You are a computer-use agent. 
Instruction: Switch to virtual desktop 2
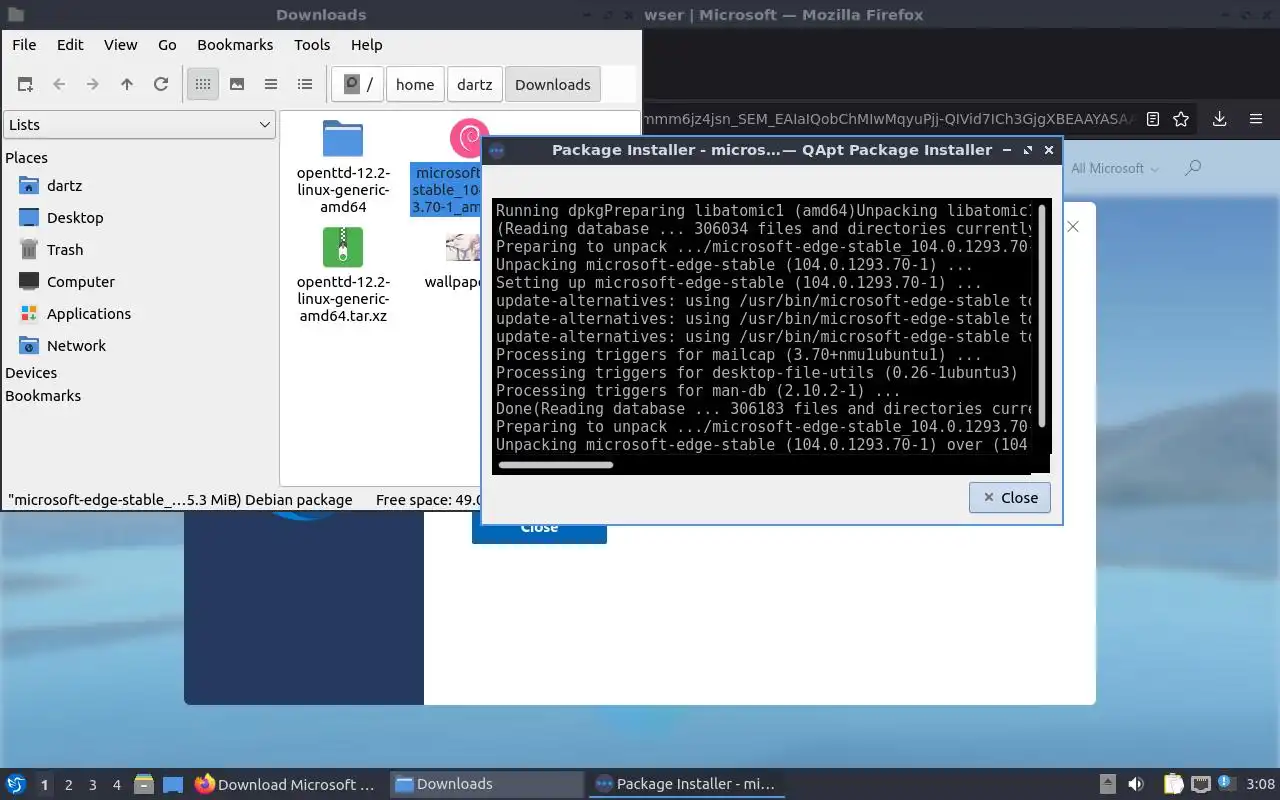(68, 785)
